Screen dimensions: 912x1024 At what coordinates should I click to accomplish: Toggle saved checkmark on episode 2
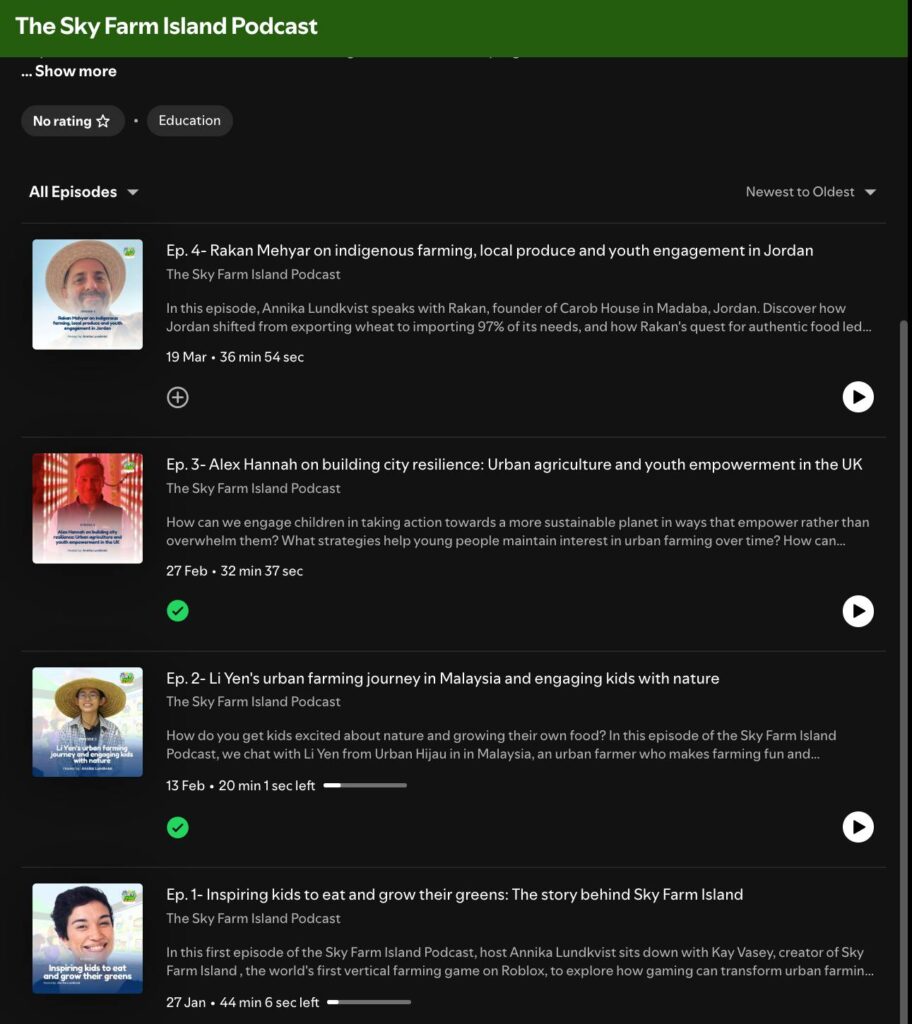177,827
